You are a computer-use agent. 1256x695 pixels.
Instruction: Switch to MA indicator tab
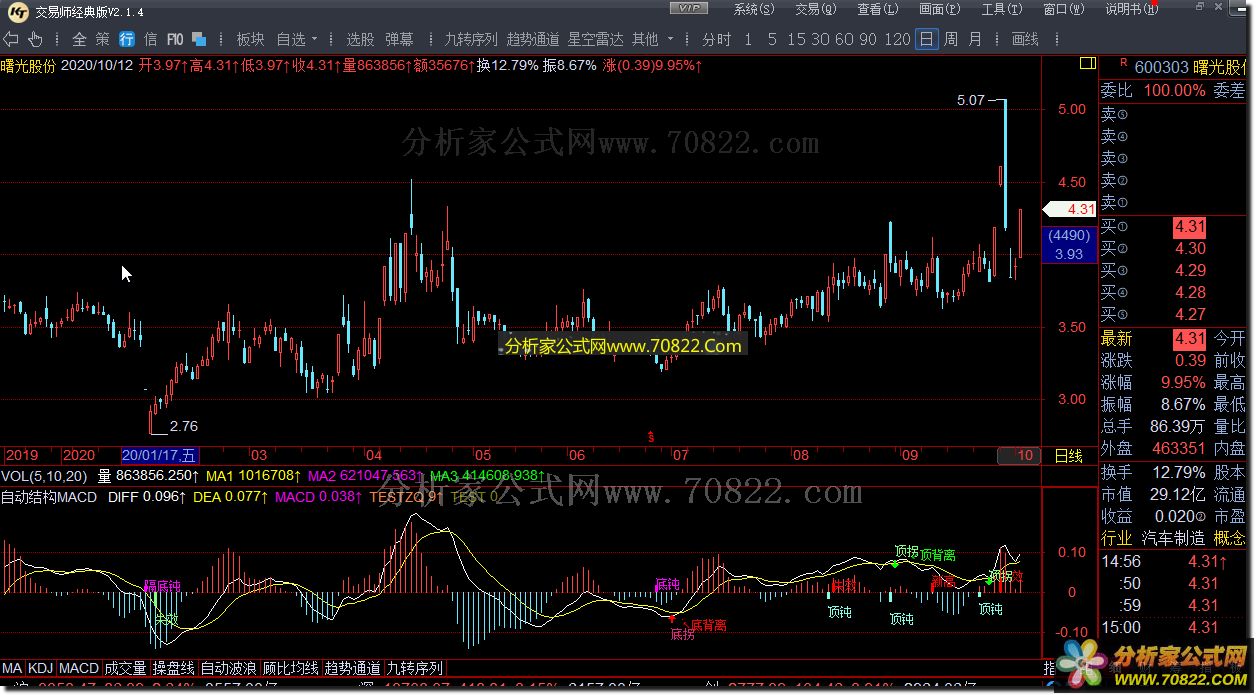[12, 668]
